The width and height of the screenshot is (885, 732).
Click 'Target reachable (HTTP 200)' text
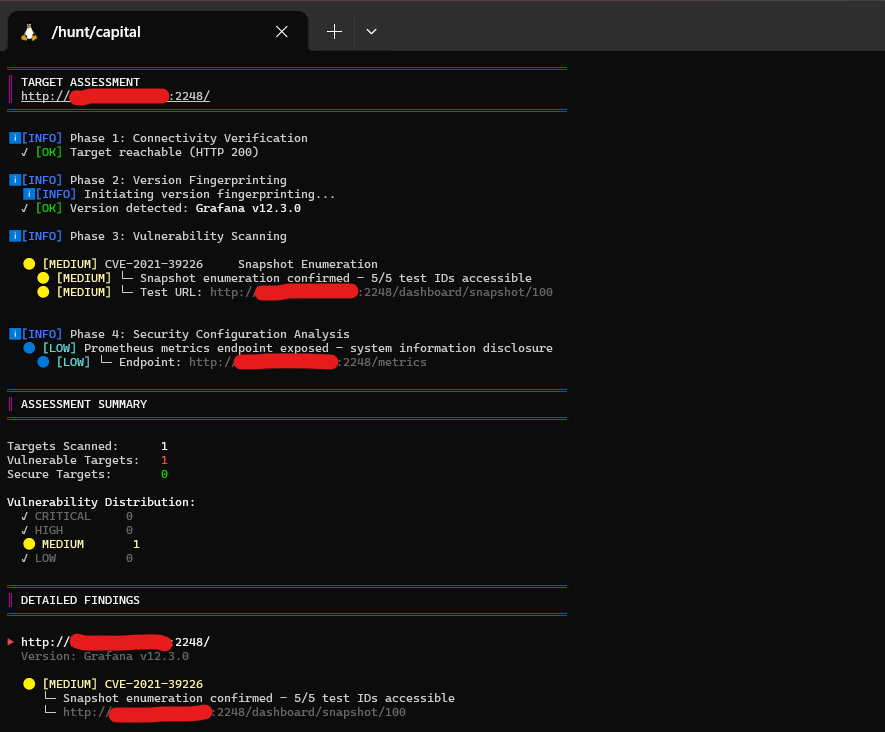[x=164, y=152]
